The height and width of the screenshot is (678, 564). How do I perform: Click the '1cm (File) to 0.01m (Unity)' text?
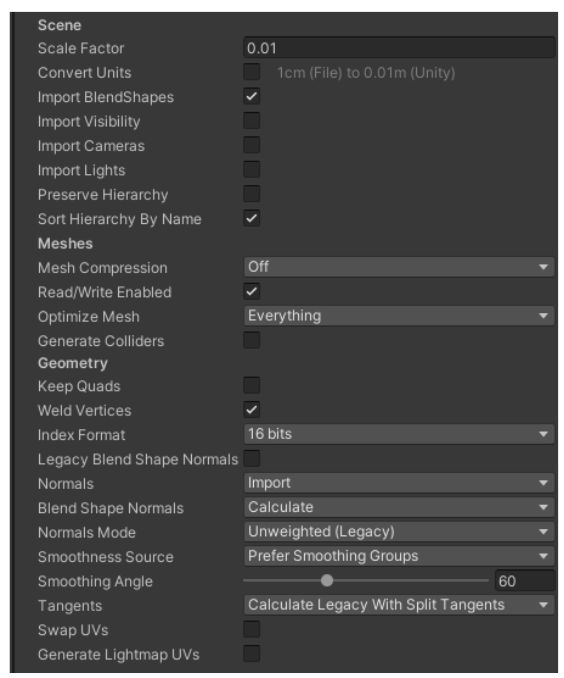point(366,73)
